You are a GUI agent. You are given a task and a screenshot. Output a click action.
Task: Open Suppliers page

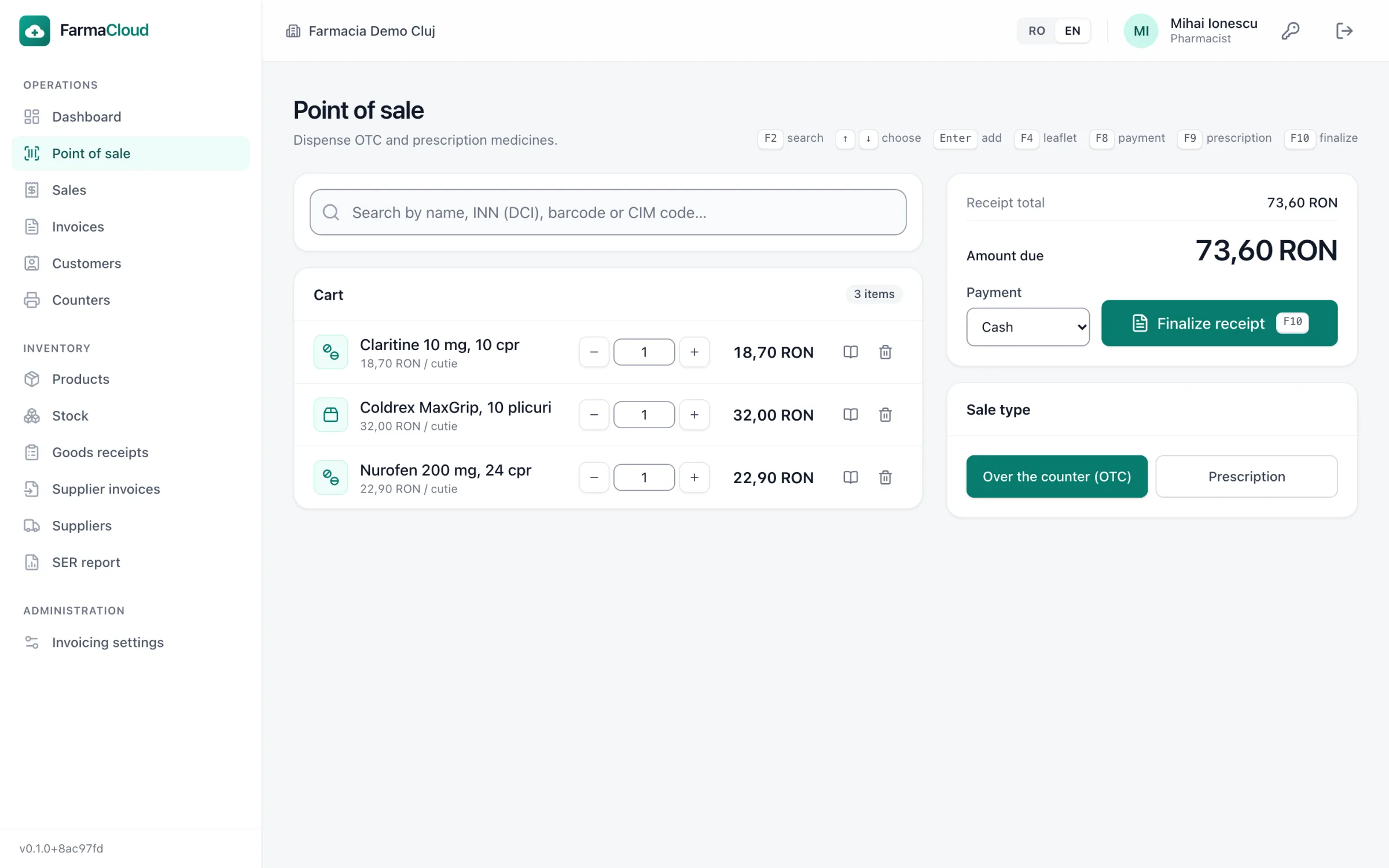[x=130, y=525]
